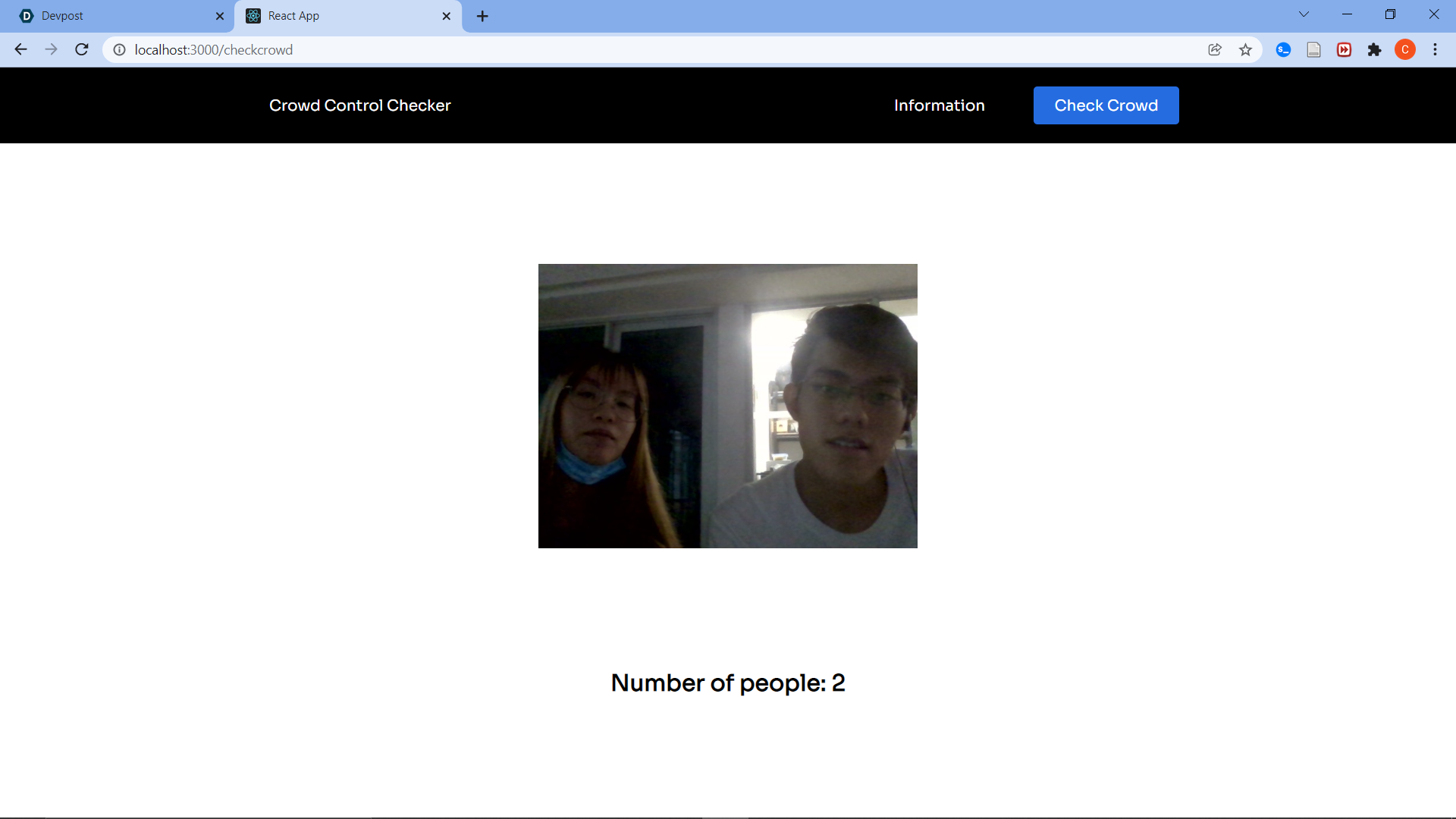Click the Check Crowd button

pos(1106,105)
